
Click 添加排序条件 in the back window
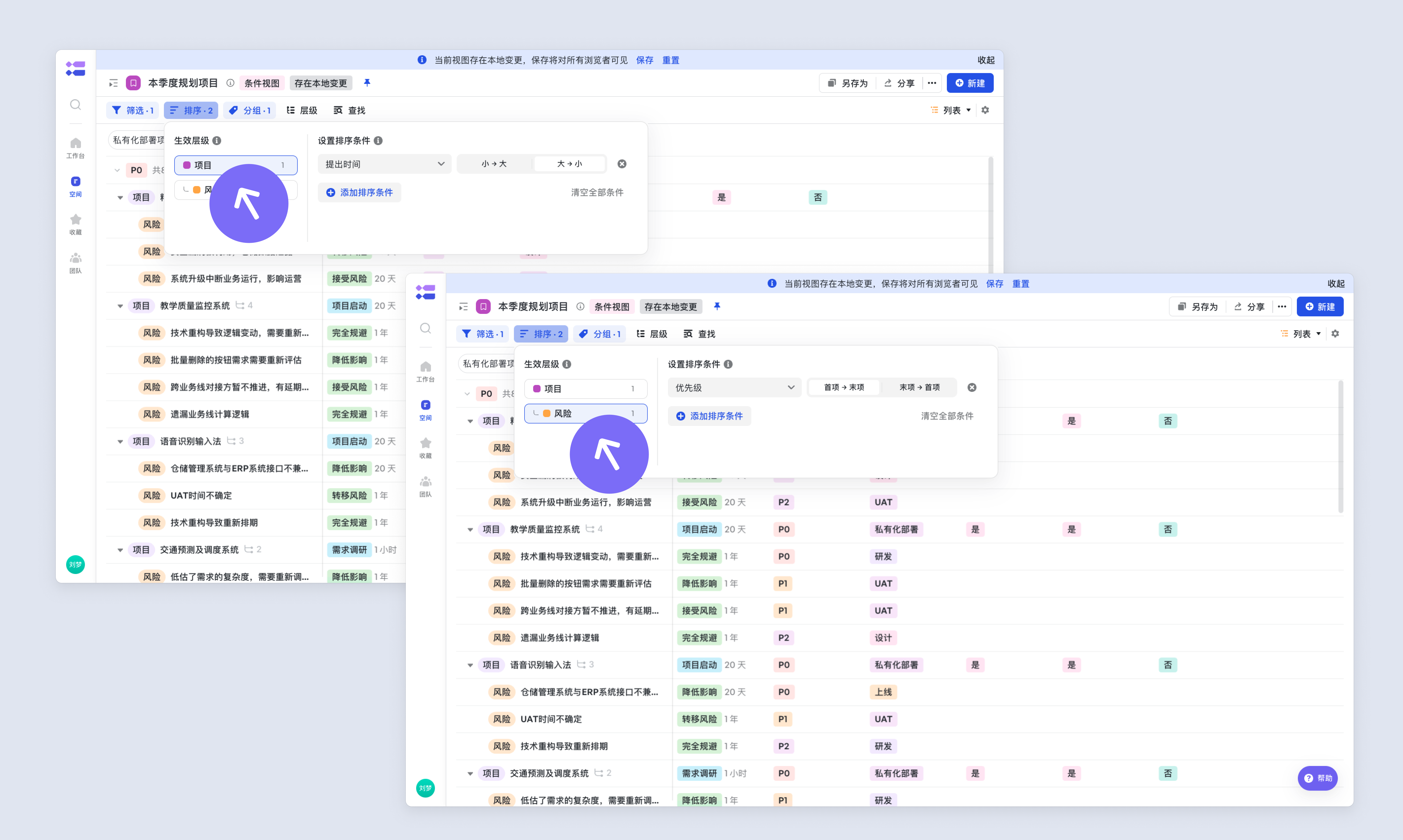pos(360,192)
